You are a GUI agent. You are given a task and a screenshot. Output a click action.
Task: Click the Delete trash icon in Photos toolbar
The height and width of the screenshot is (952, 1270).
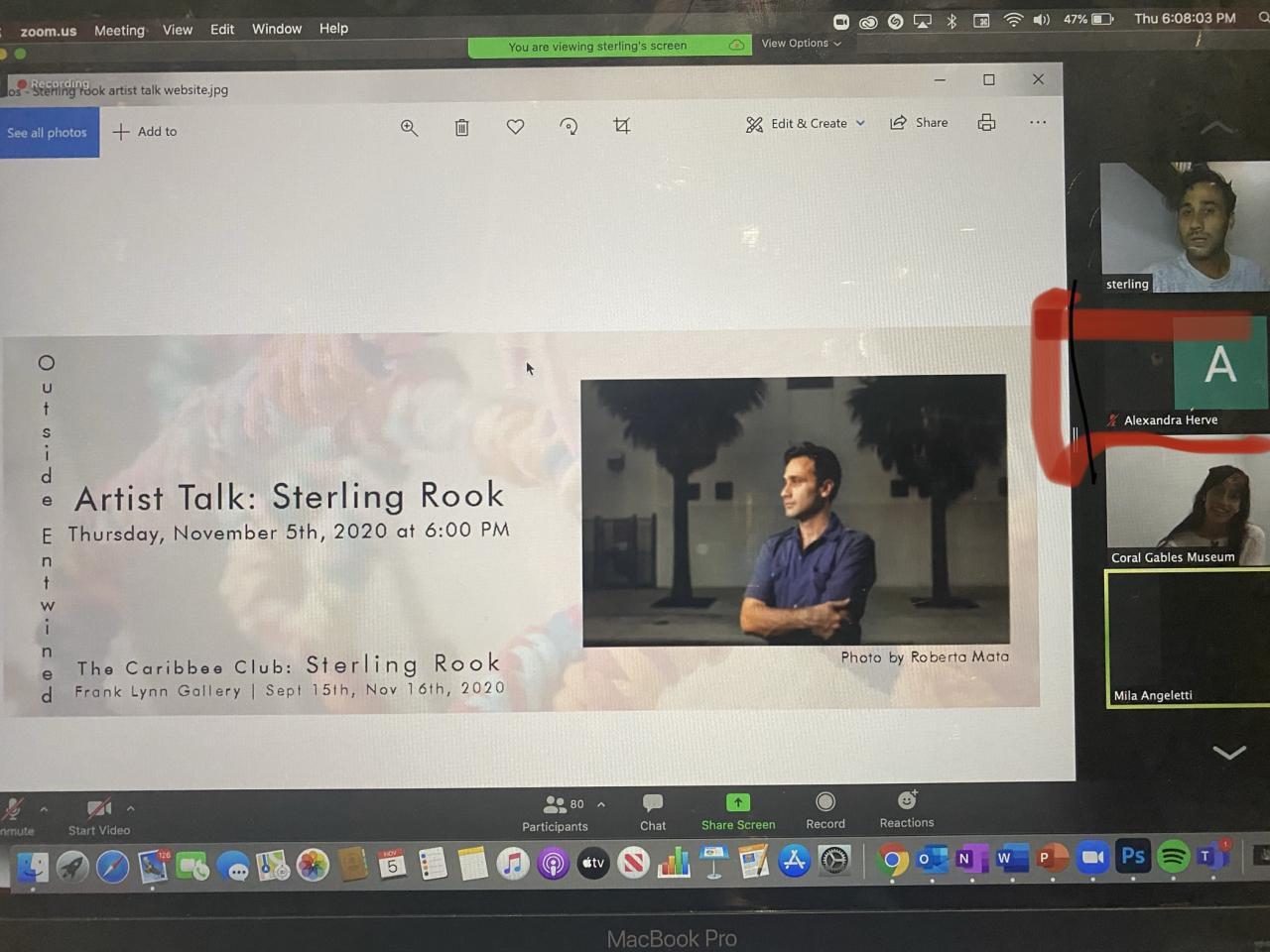461,127
